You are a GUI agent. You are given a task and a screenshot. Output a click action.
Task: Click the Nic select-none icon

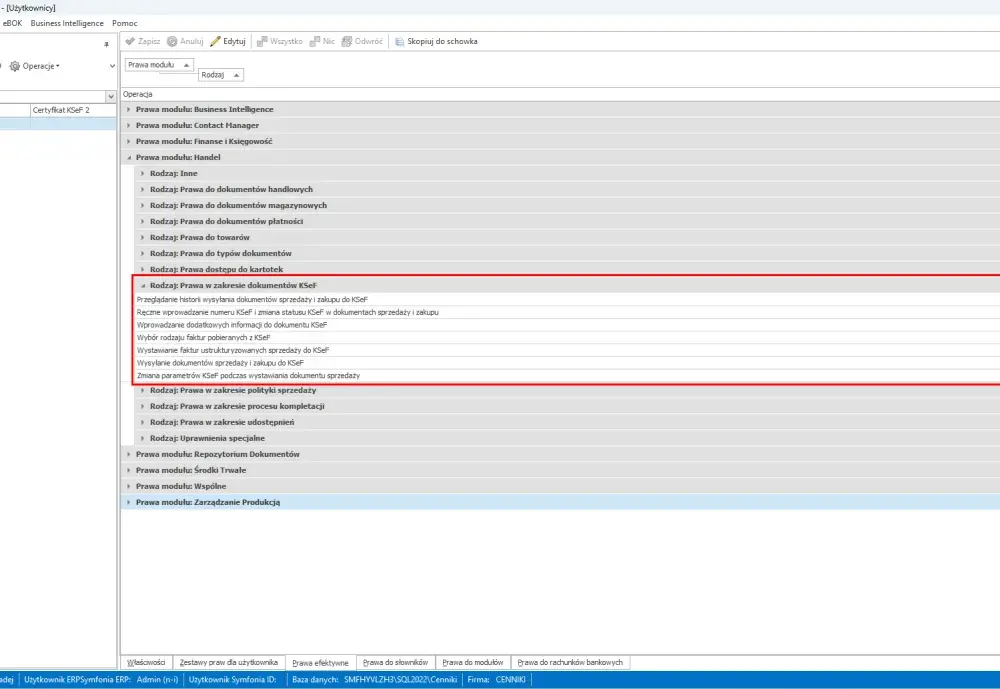pyautogui.click(x=314, y=41)
